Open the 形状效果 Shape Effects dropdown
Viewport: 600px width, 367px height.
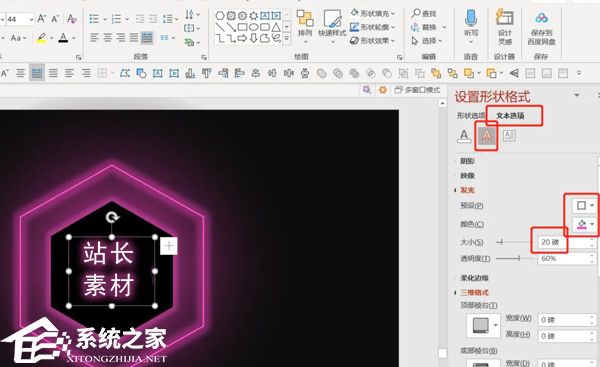[372, 40]
